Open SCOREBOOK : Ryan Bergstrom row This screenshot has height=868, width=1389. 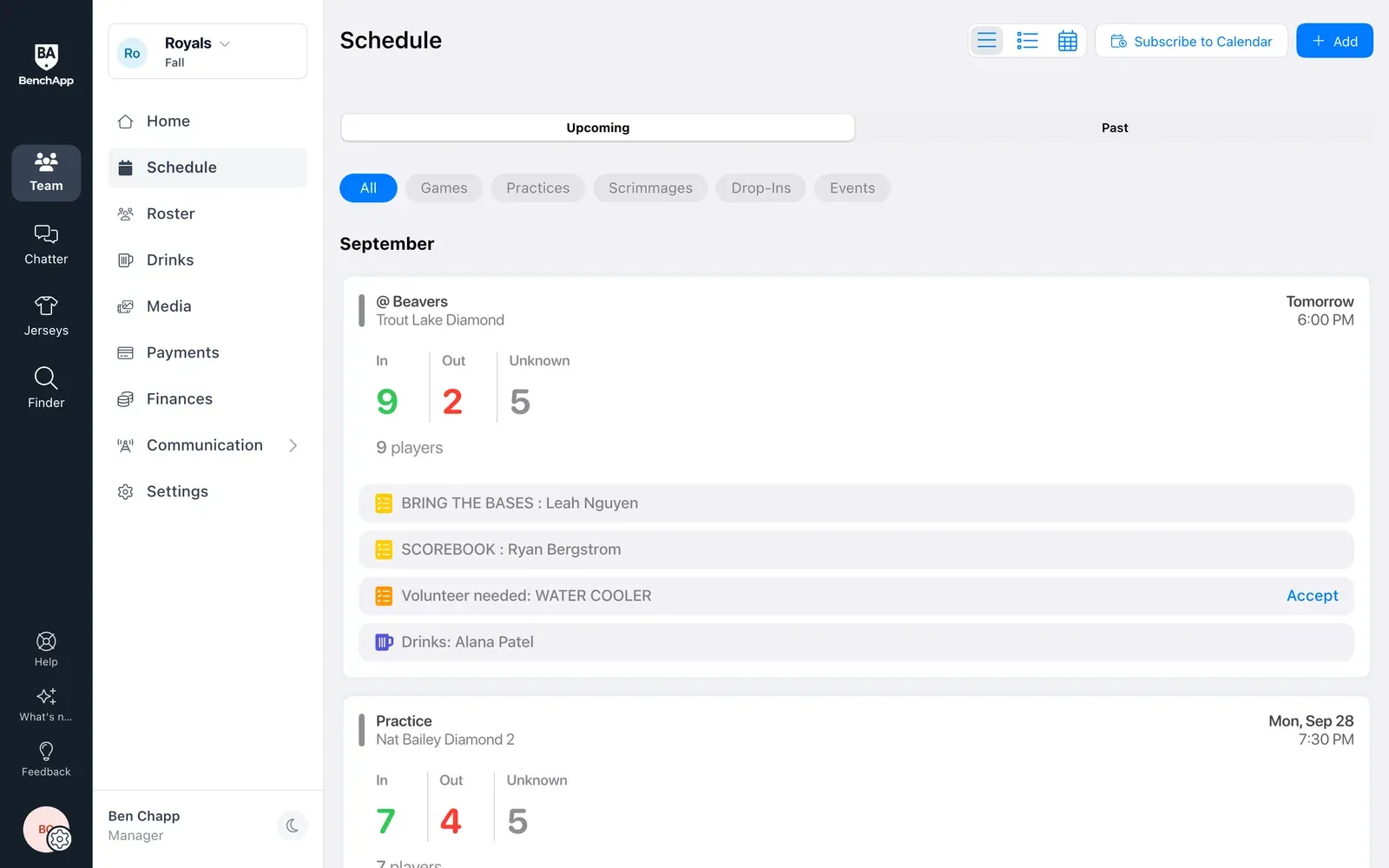856,549
